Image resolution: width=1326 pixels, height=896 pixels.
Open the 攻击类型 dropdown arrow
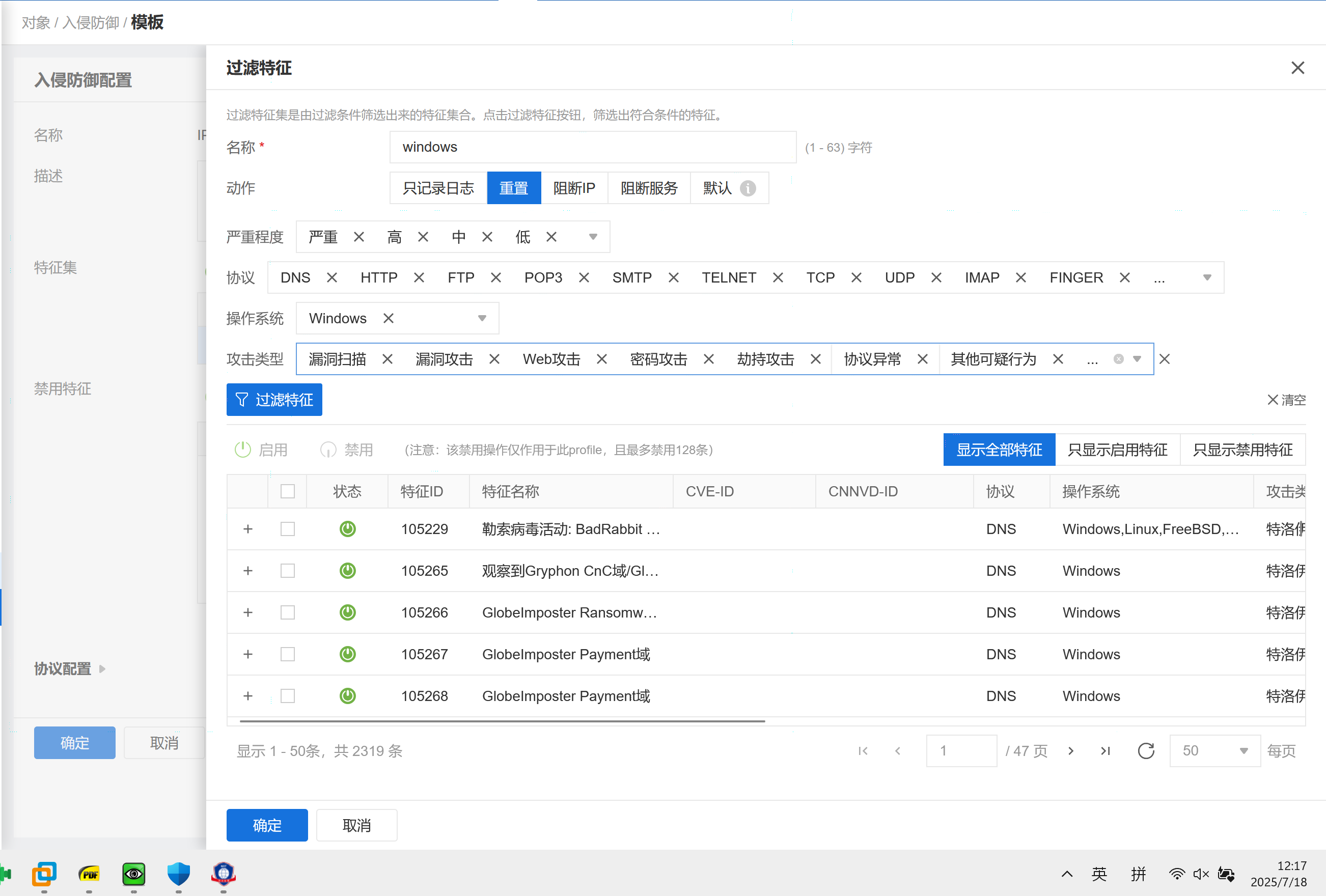point(1137,359)
